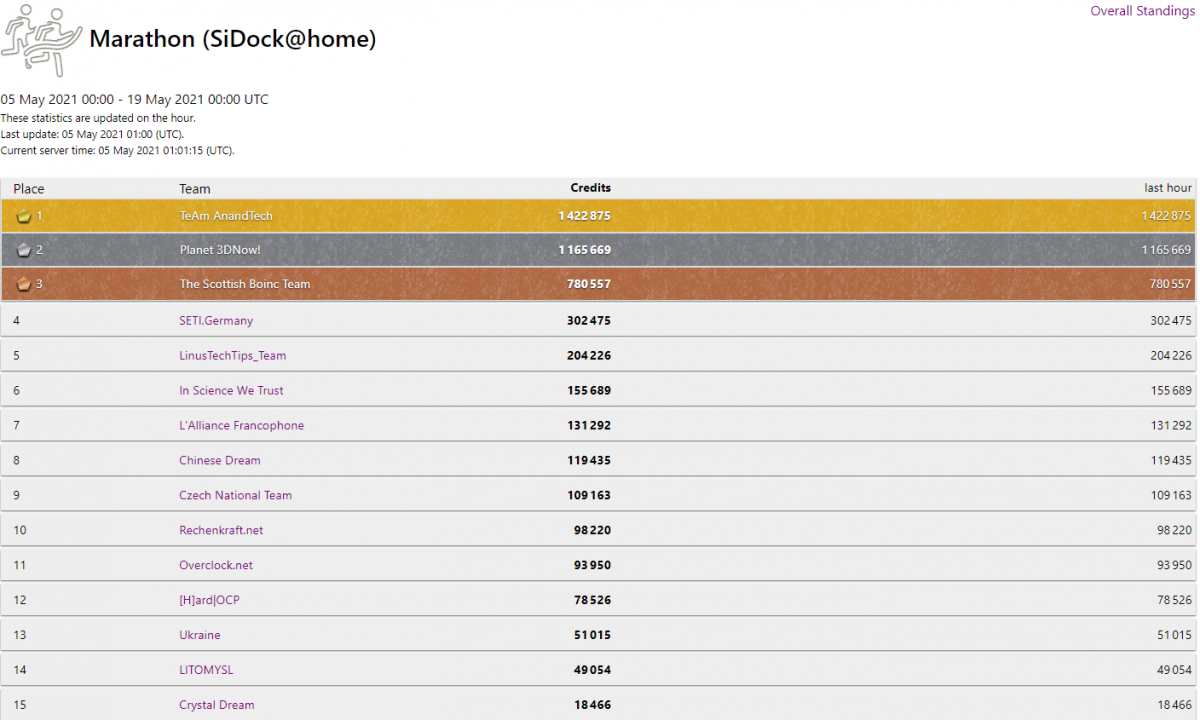The image size is (1200, 720).
Task: Click the place number 12 cell
Action: [x=20, y=601]
